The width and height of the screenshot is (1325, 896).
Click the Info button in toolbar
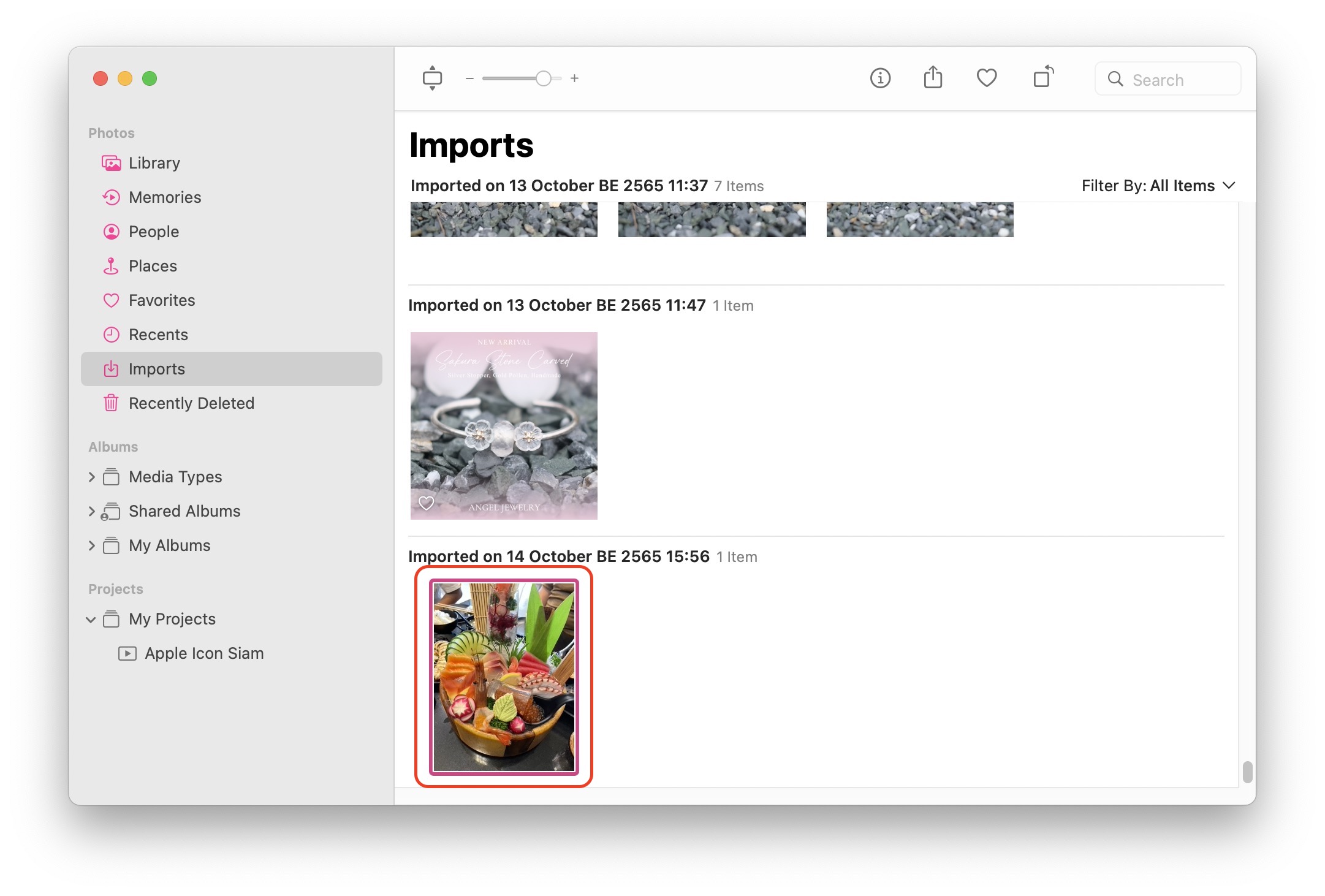(x=880, y=78)
